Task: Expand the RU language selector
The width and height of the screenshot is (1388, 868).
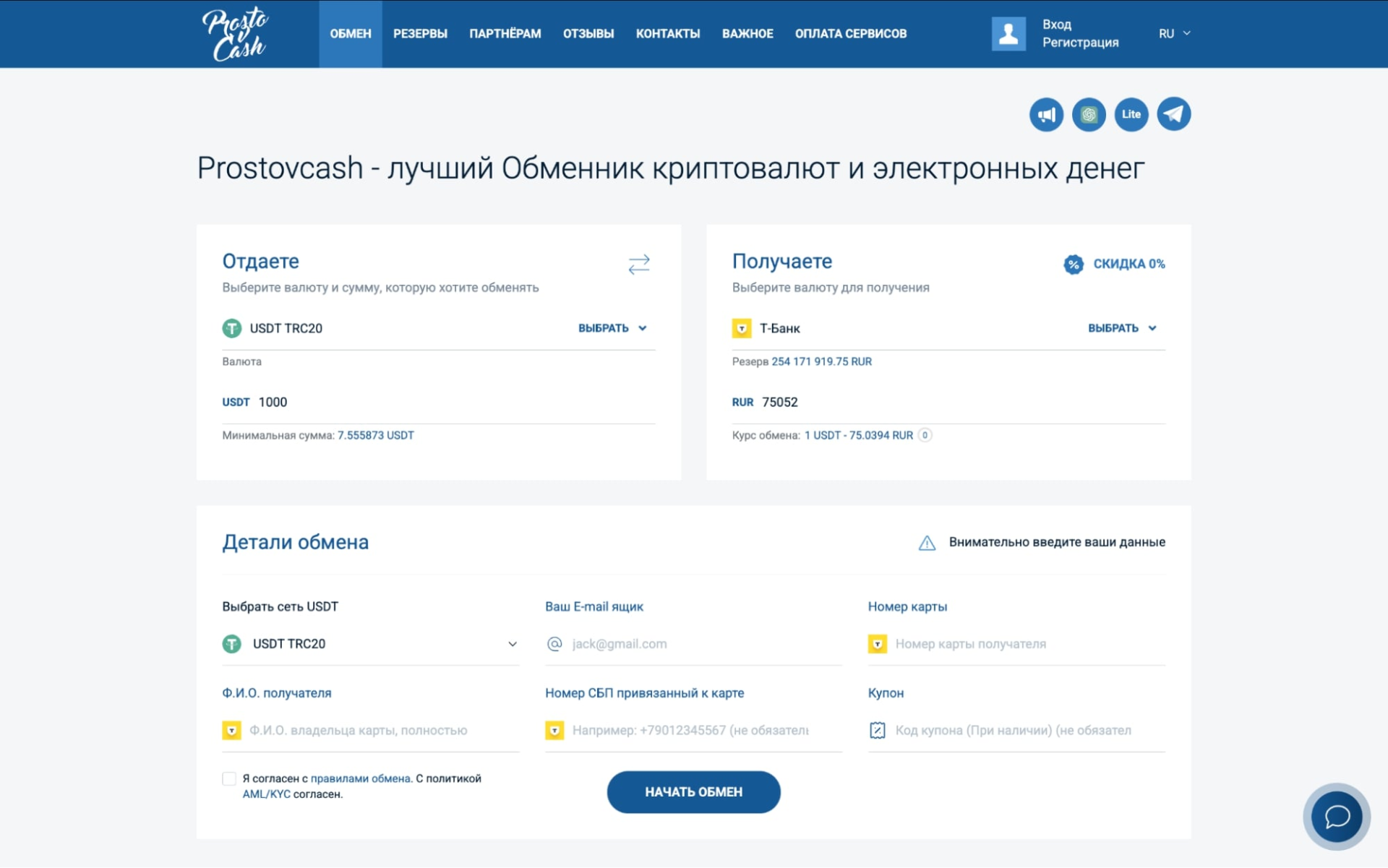Action: tap(1173, 33)
